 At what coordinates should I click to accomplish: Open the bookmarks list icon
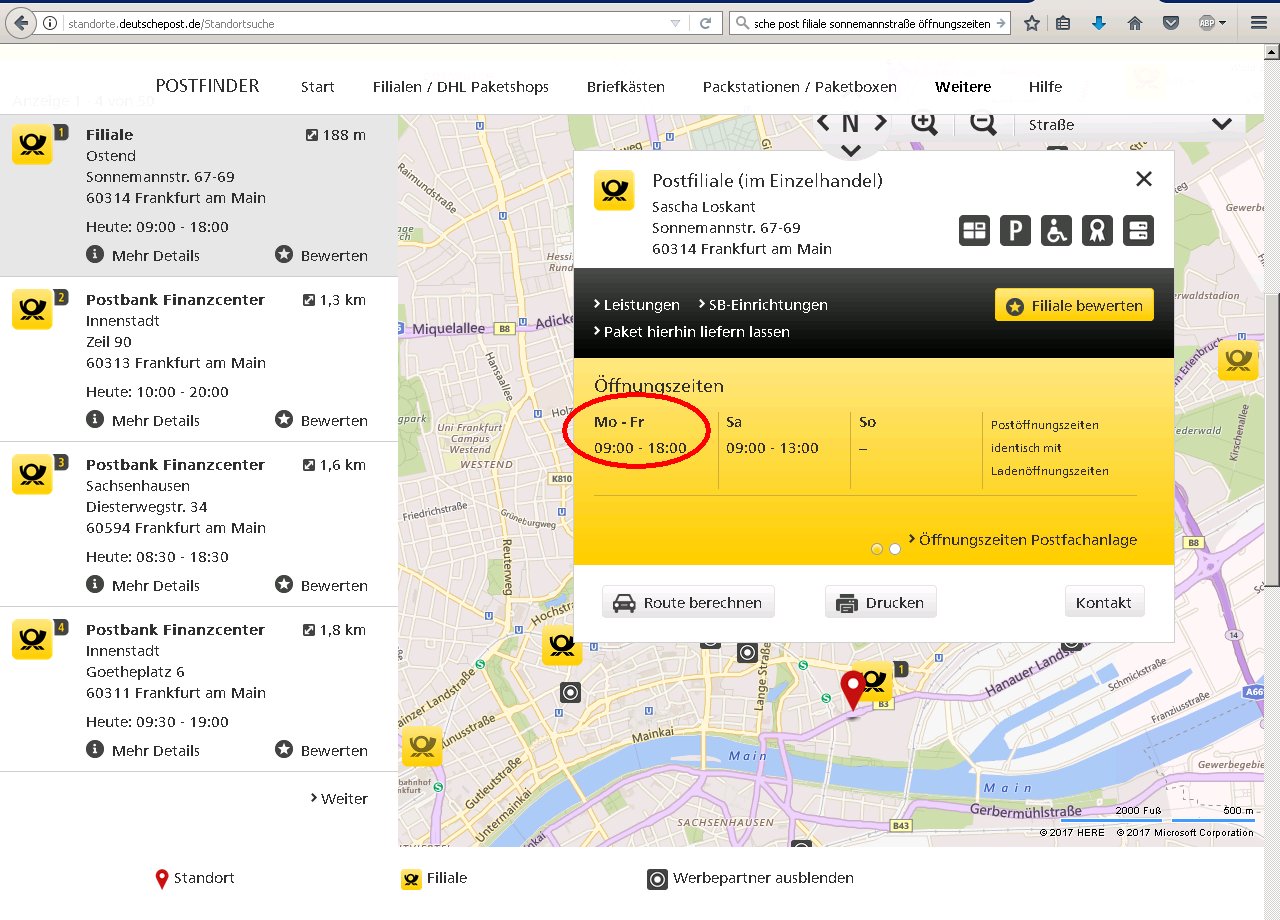pyautogui.click(x=1063, y=23)
